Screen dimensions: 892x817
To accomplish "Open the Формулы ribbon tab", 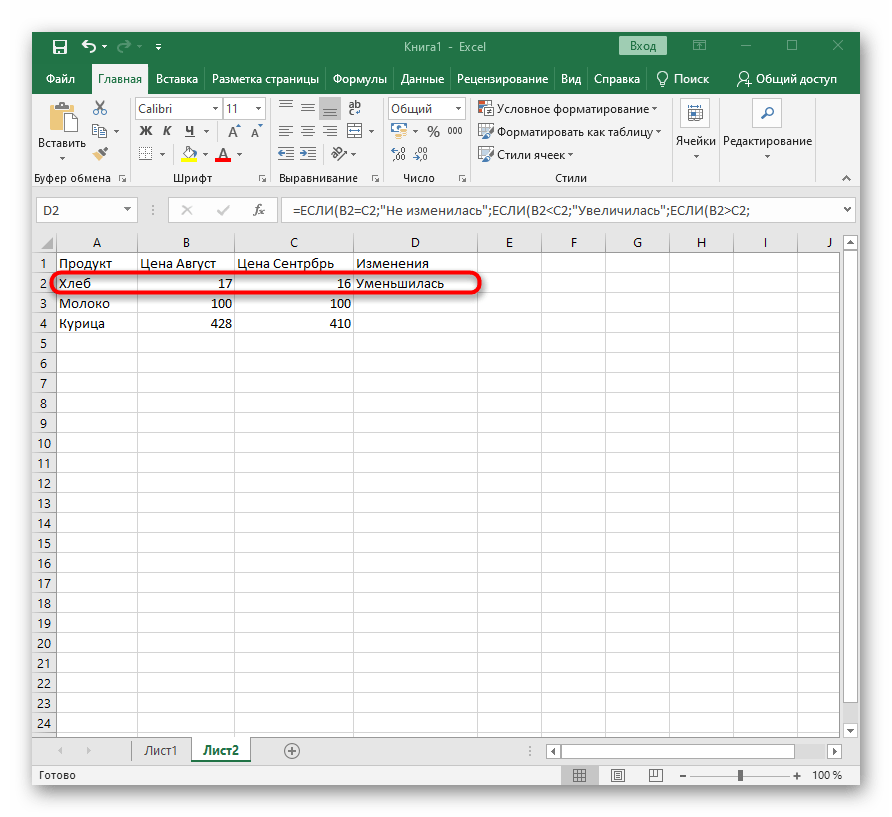I will click(360, 79).
